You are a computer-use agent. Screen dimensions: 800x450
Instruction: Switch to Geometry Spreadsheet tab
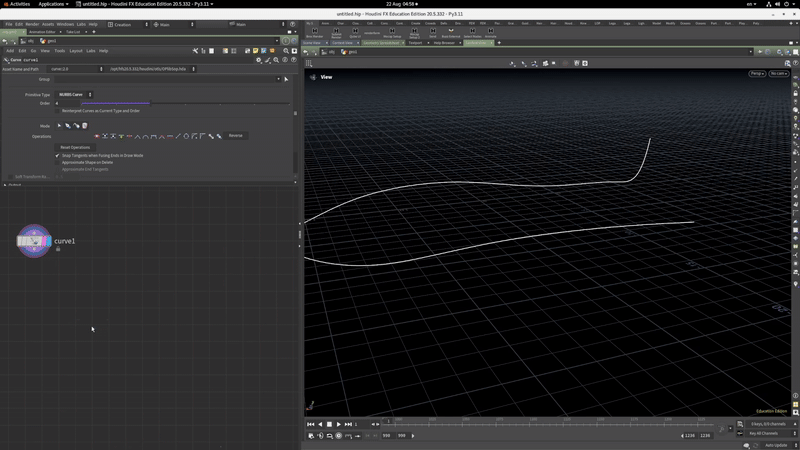tap(381, 43)
